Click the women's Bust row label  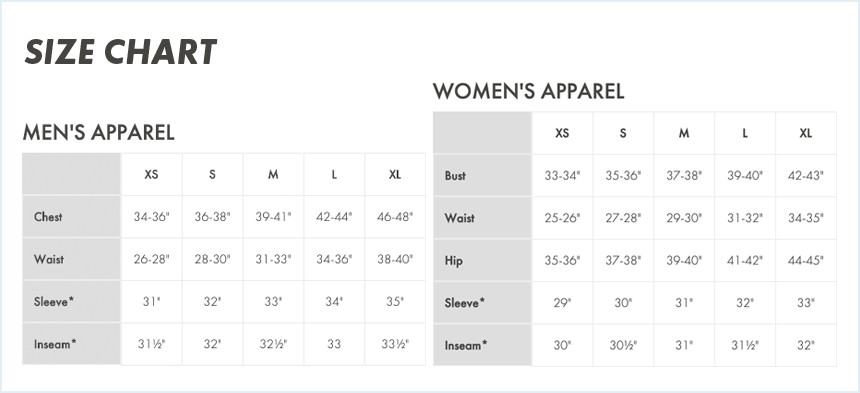(x=455, y=175)
